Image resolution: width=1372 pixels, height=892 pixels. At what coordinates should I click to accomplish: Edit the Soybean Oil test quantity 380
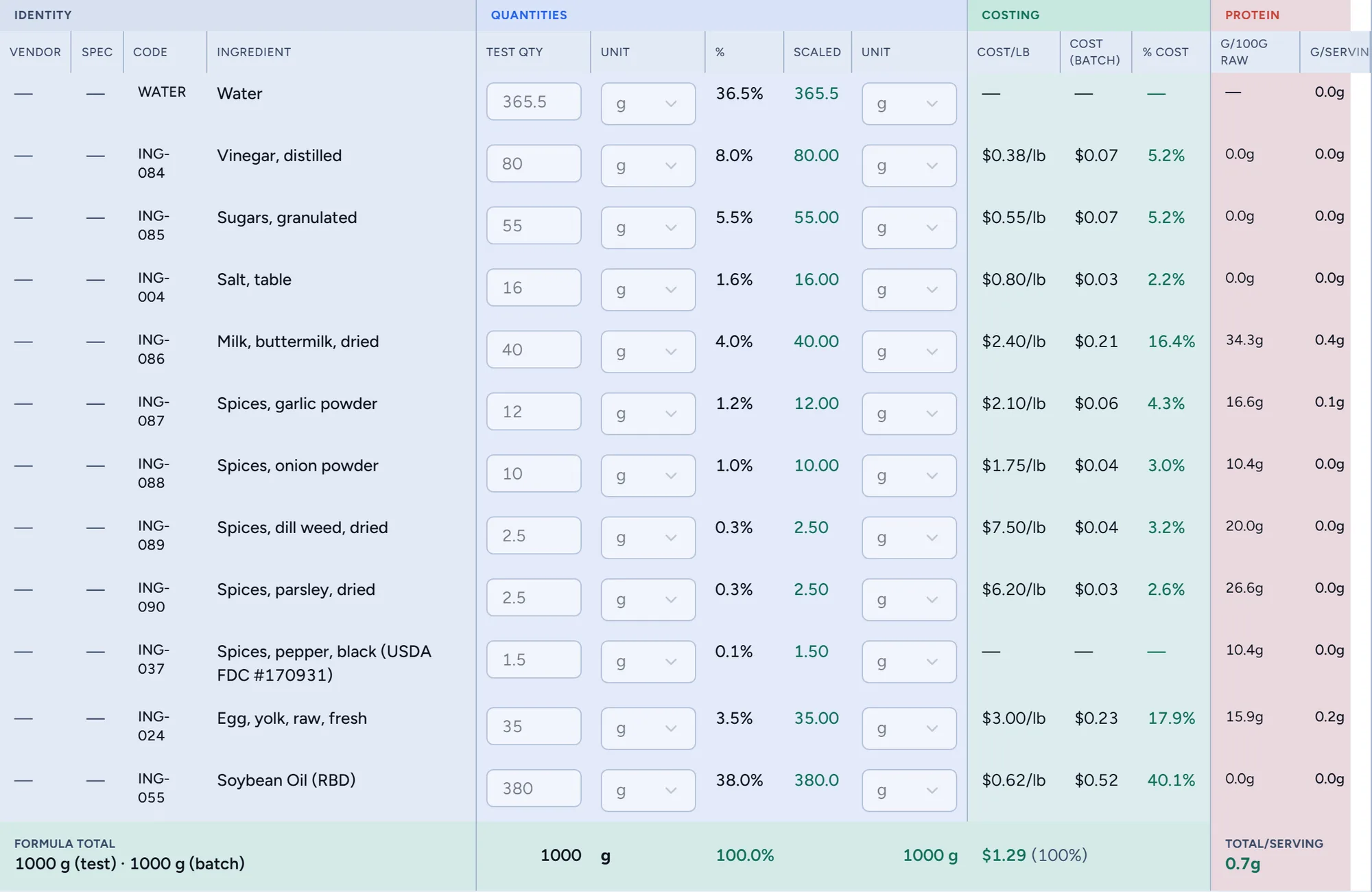(534, 788)
